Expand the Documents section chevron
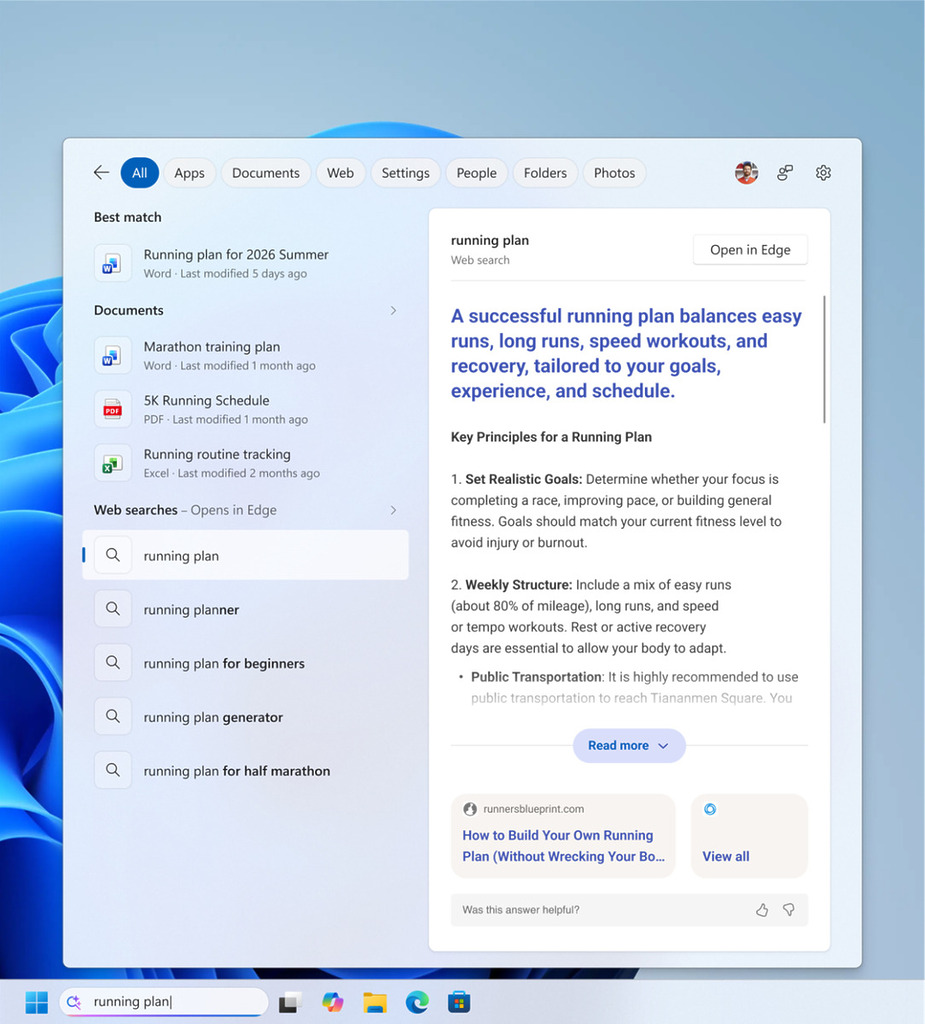 393,310
